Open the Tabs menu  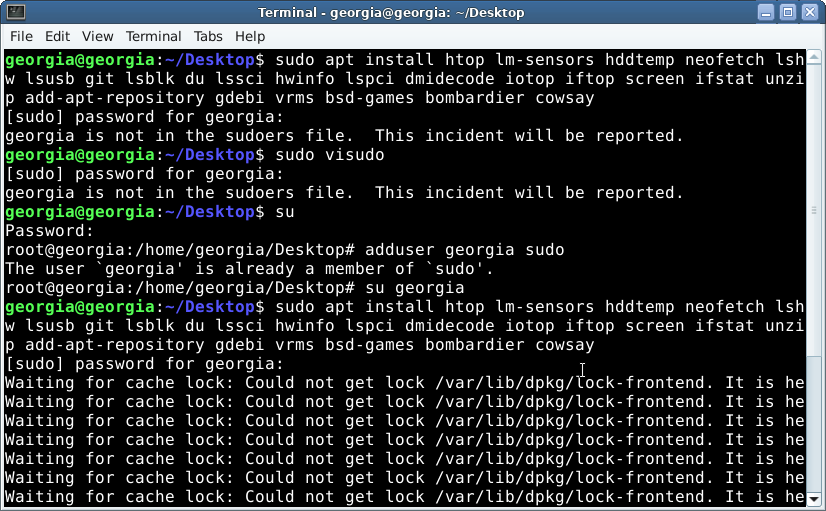point(208,36)
